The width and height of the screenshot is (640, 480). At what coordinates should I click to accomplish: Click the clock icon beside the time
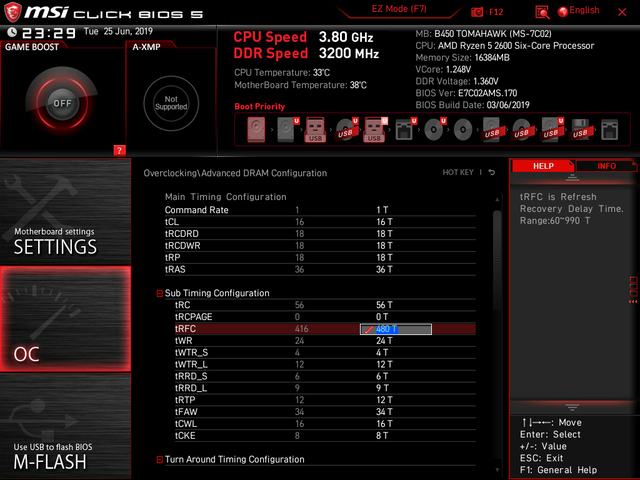click(12, 32)
